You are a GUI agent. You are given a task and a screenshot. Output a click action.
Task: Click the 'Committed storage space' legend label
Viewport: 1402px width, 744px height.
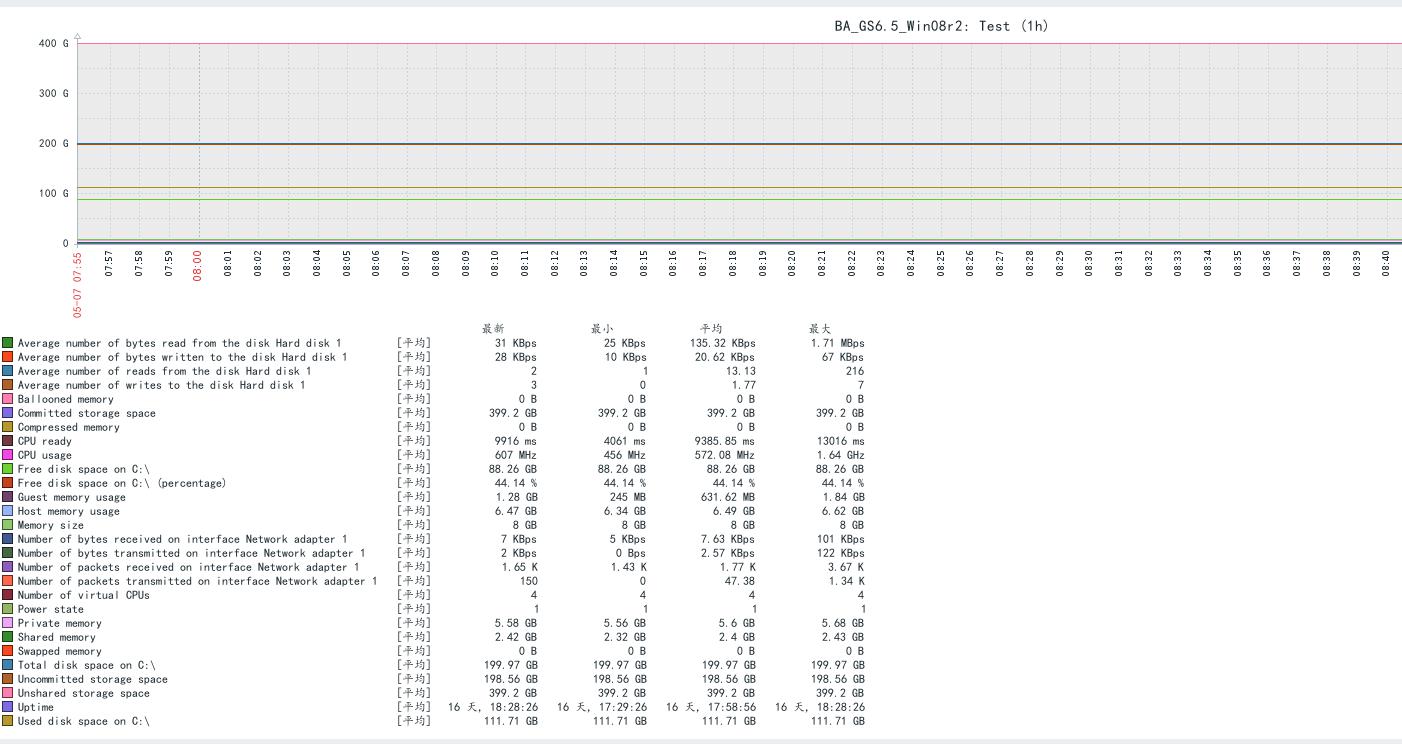point(87,413)
